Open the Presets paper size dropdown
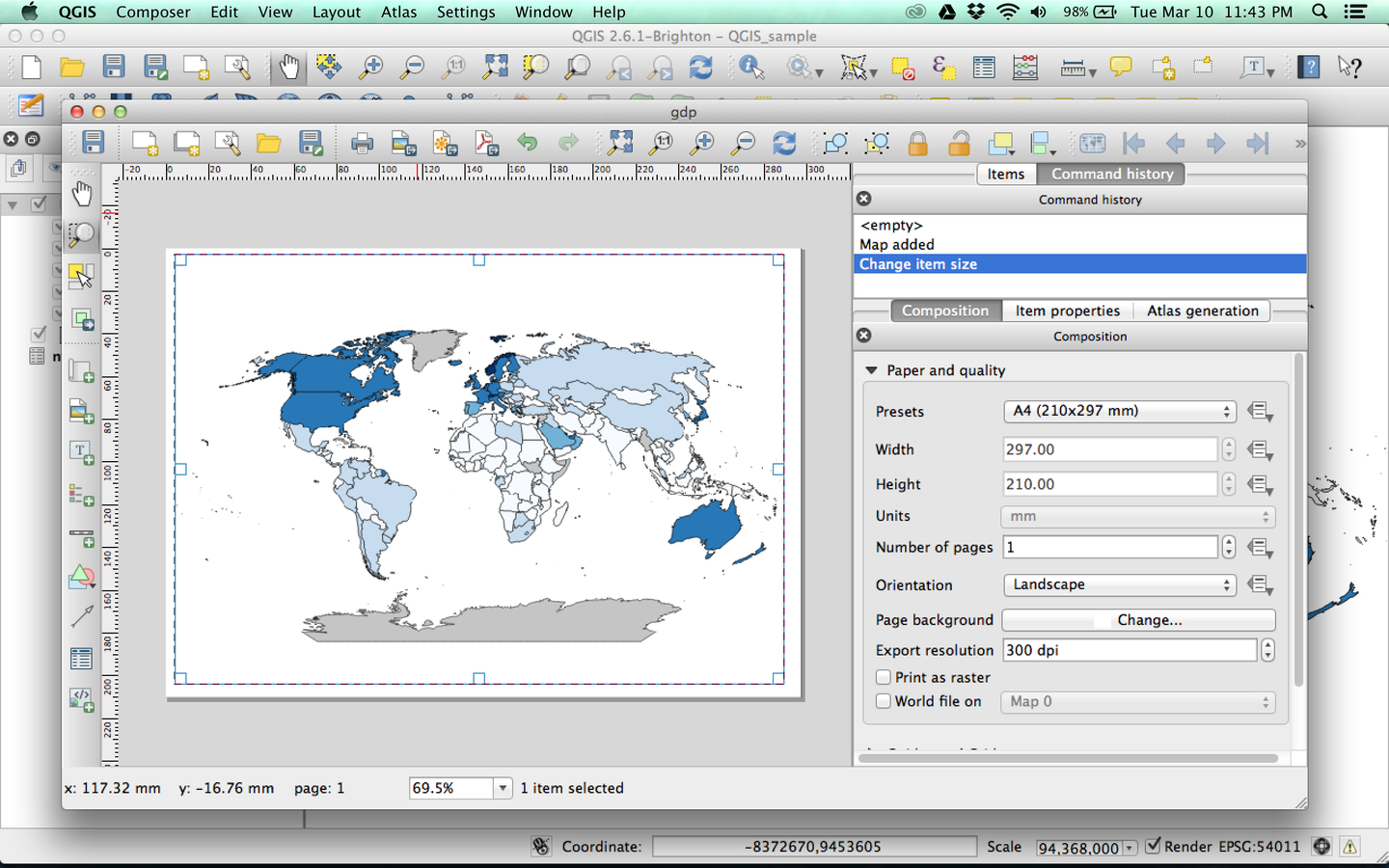Image resolution: width=1389 pixels, height=868 pixels. pyautogui.click(x=1119, y=411)
